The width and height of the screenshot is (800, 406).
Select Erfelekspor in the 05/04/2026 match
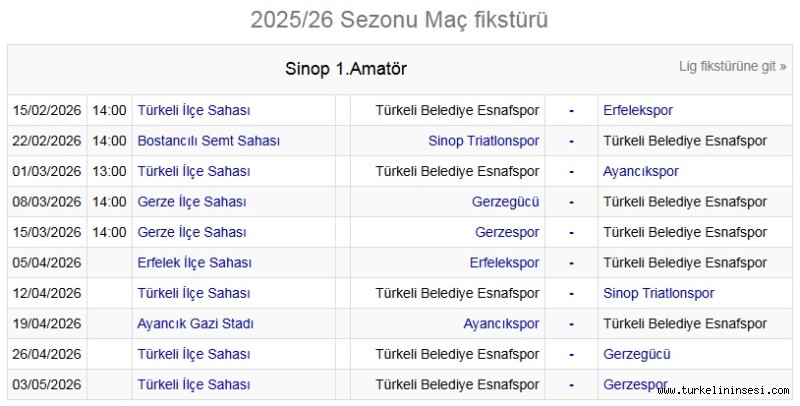(x=504, y=263)
